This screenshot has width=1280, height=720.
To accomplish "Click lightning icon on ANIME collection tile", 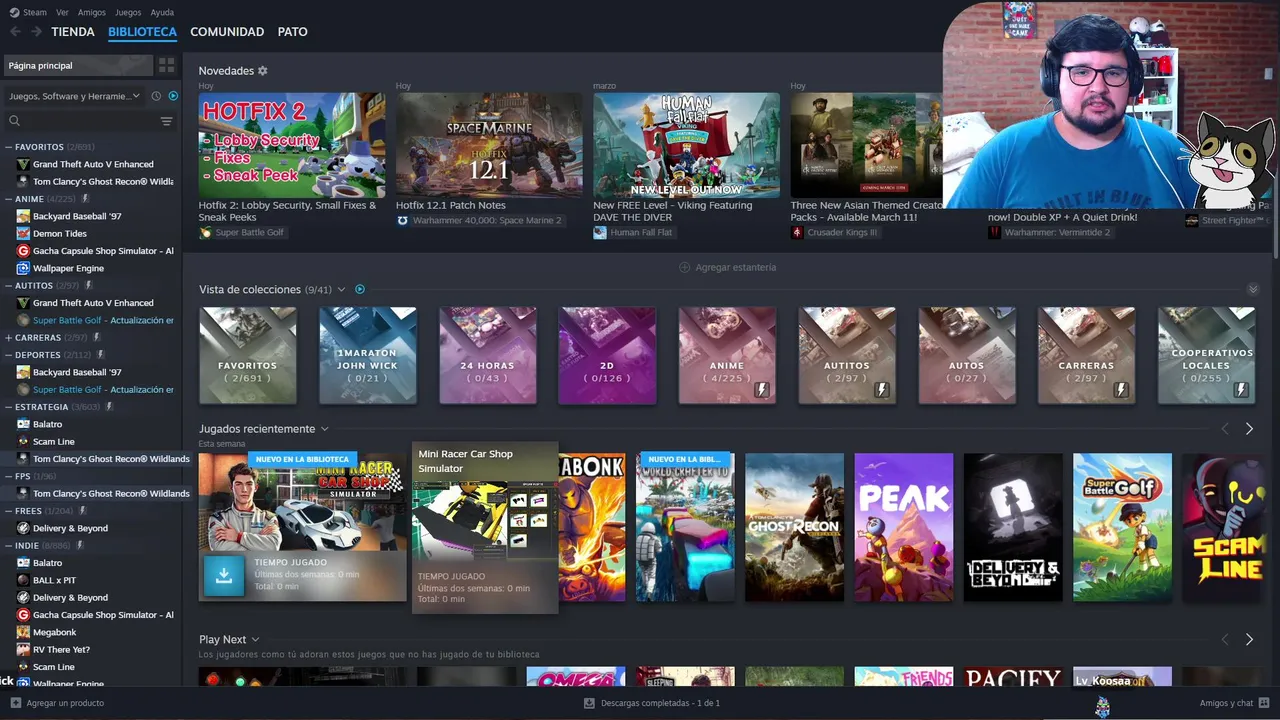I will (762, 390).
